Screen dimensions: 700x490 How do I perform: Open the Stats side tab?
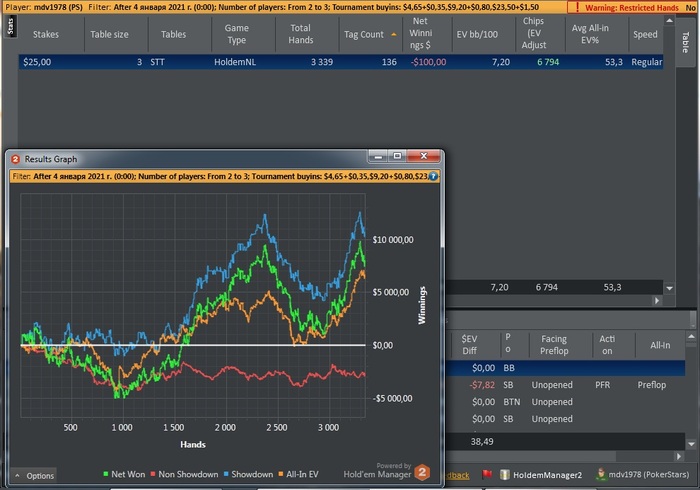point(10,27)
